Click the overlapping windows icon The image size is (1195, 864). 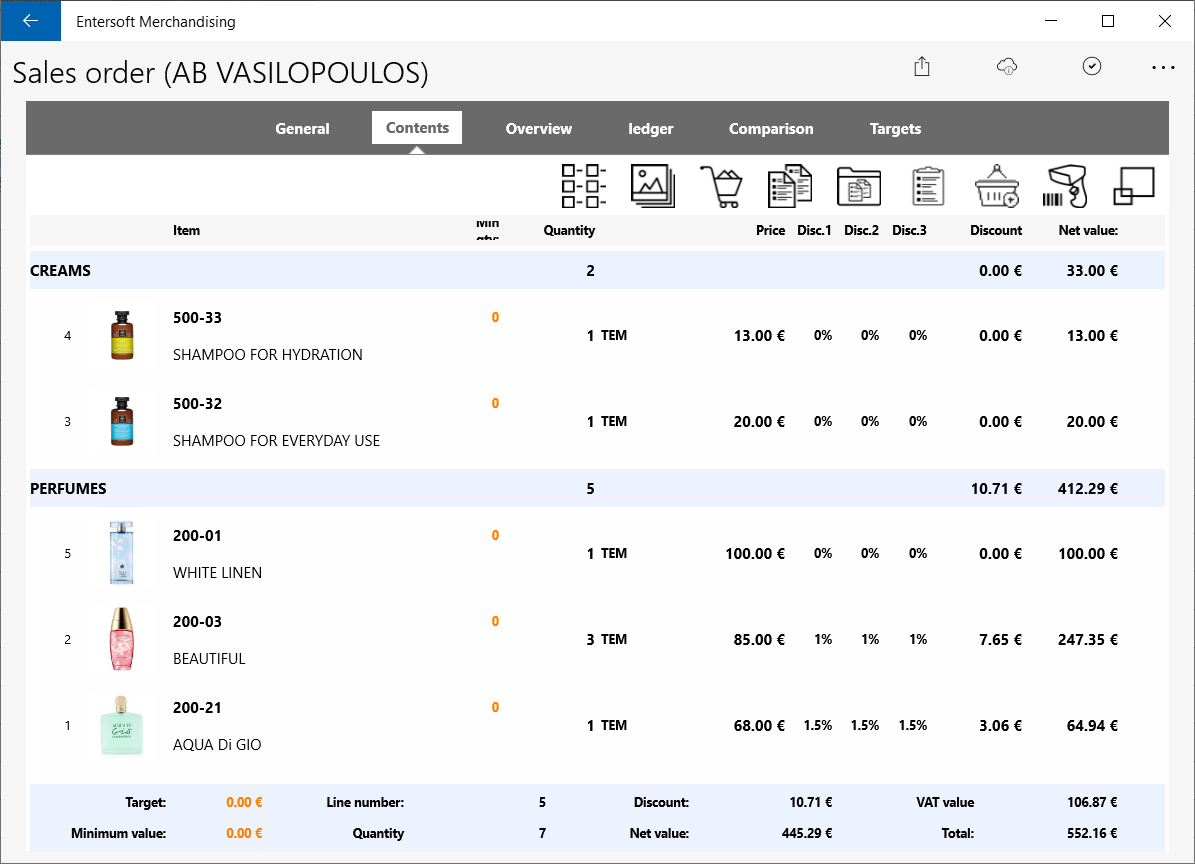1134,186
